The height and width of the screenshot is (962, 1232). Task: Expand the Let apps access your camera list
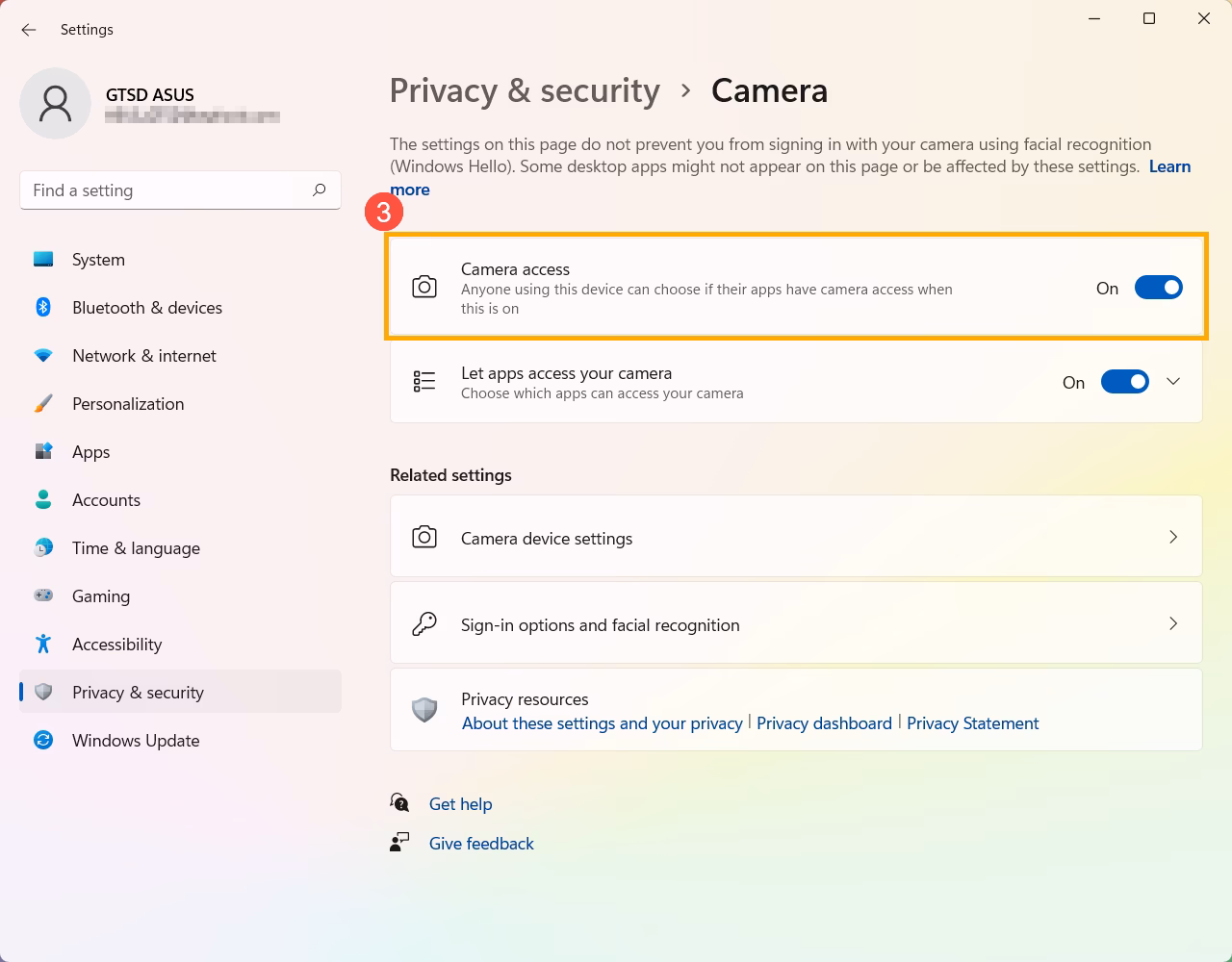[x=1173, y=382]
